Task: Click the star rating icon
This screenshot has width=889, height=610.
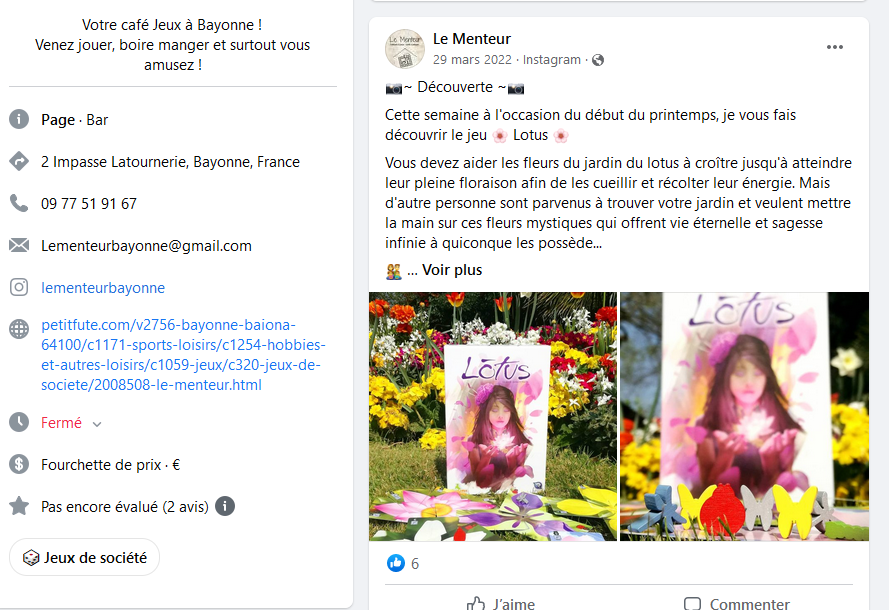Action: click(19, 506)
